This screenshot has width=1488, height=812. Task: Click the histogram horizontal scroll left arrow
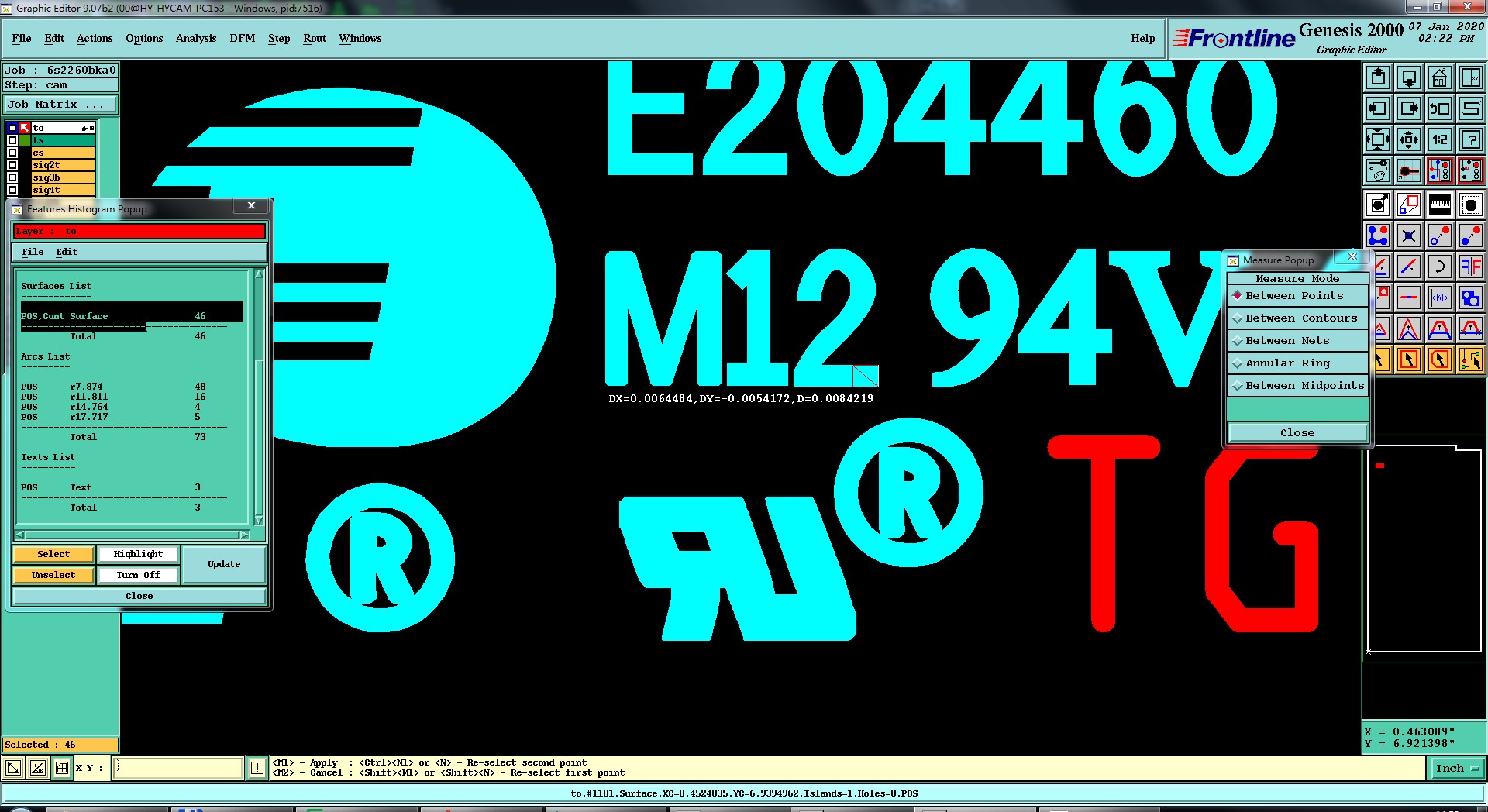(x=20, y=535)
